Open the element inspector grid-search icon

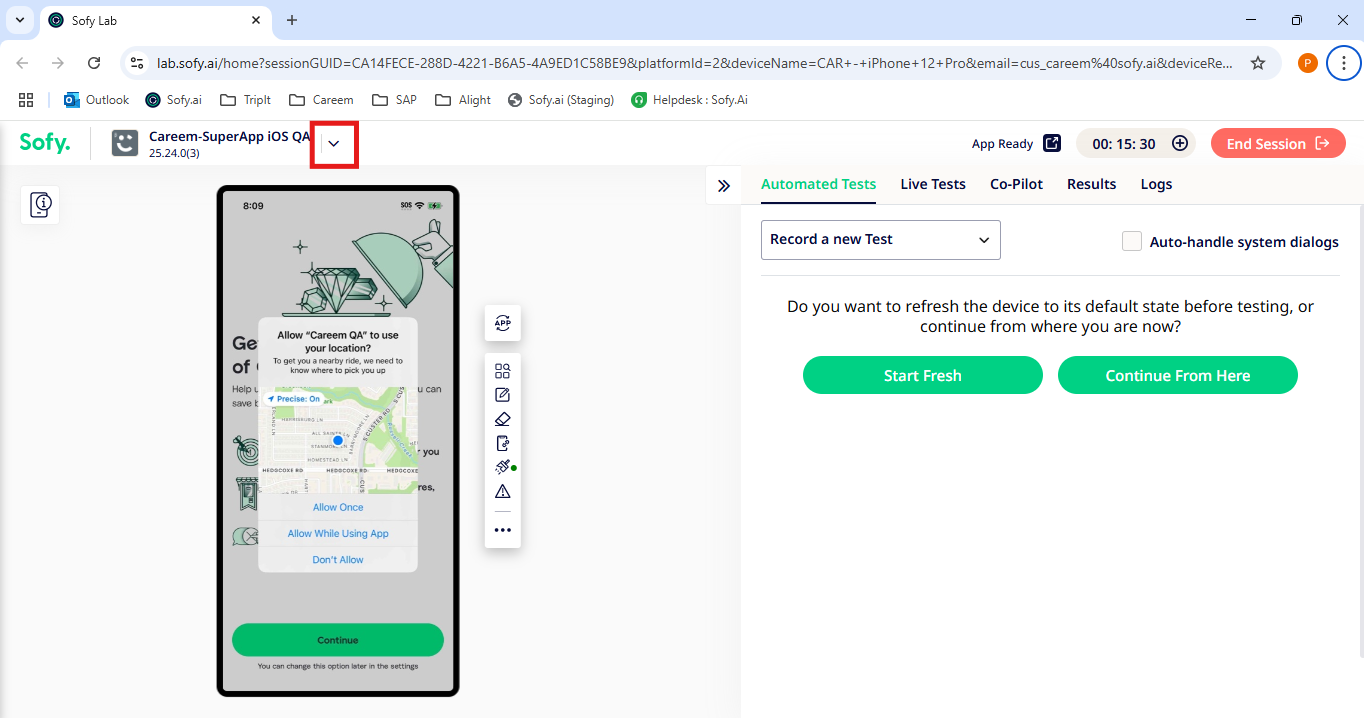pos(503,370)
